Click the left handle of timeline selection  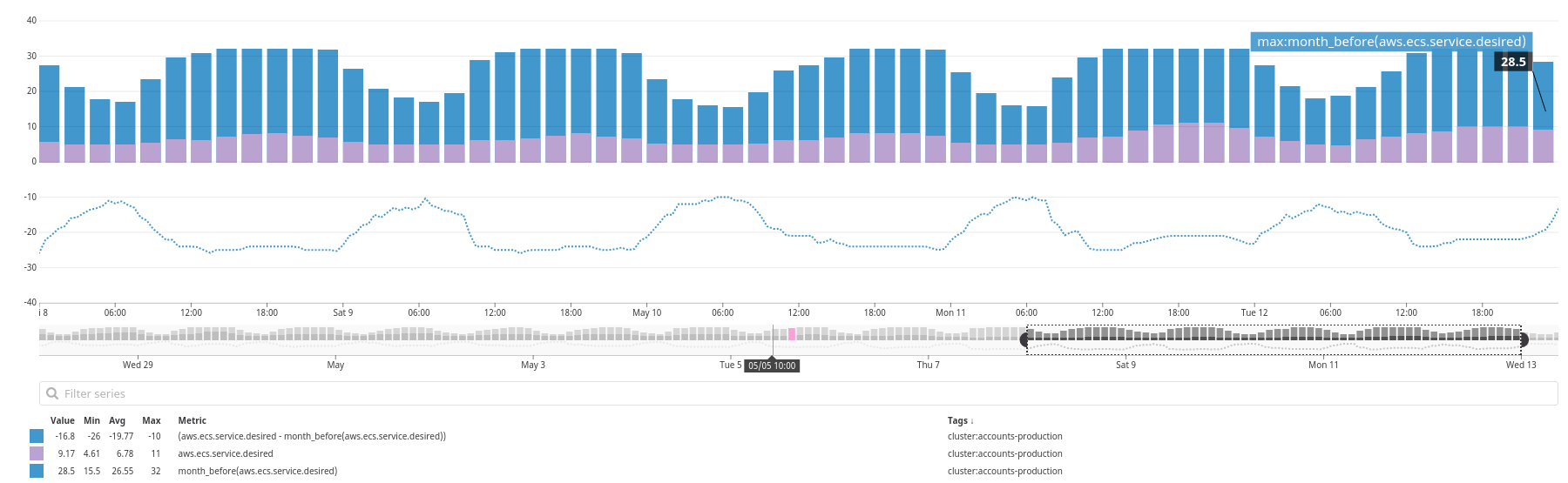pyautogui.click(x=1025, y=340)
